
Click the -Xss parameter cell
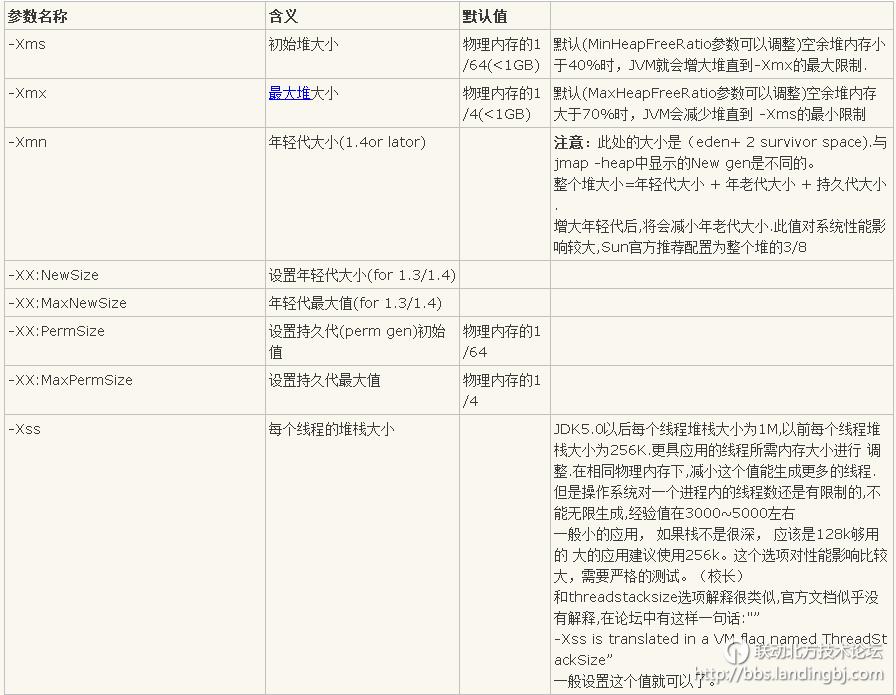point(30,427)
